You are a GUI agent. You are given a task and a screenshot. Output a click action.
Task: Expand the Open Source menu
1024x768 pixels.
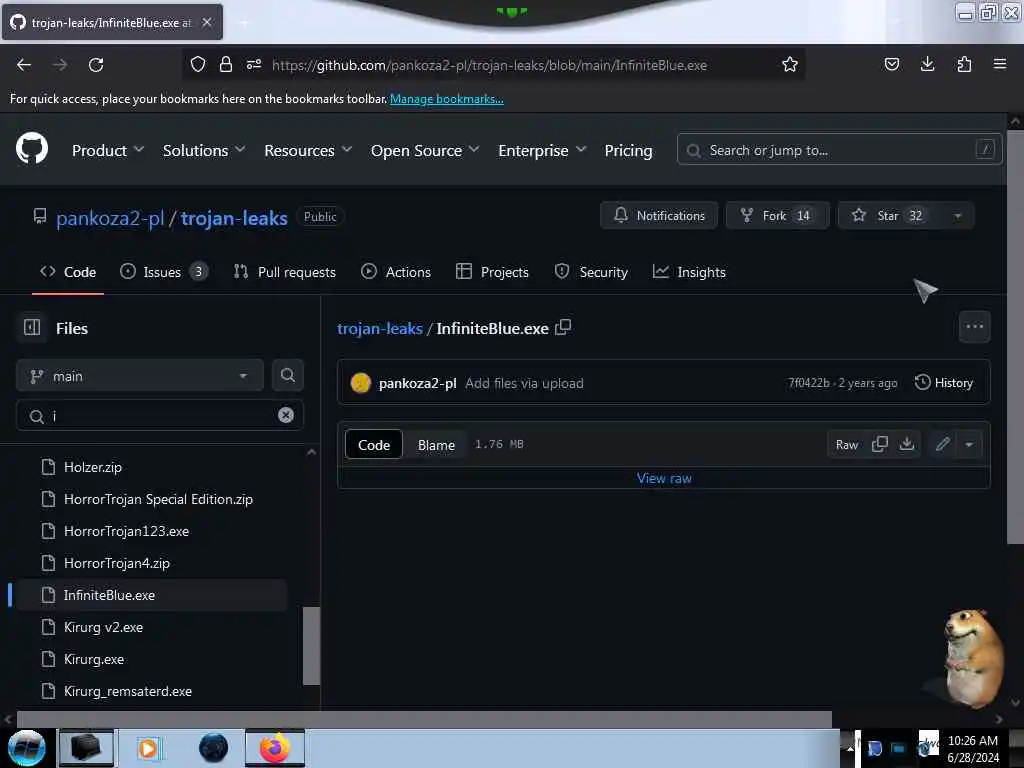tap(424, 150)
